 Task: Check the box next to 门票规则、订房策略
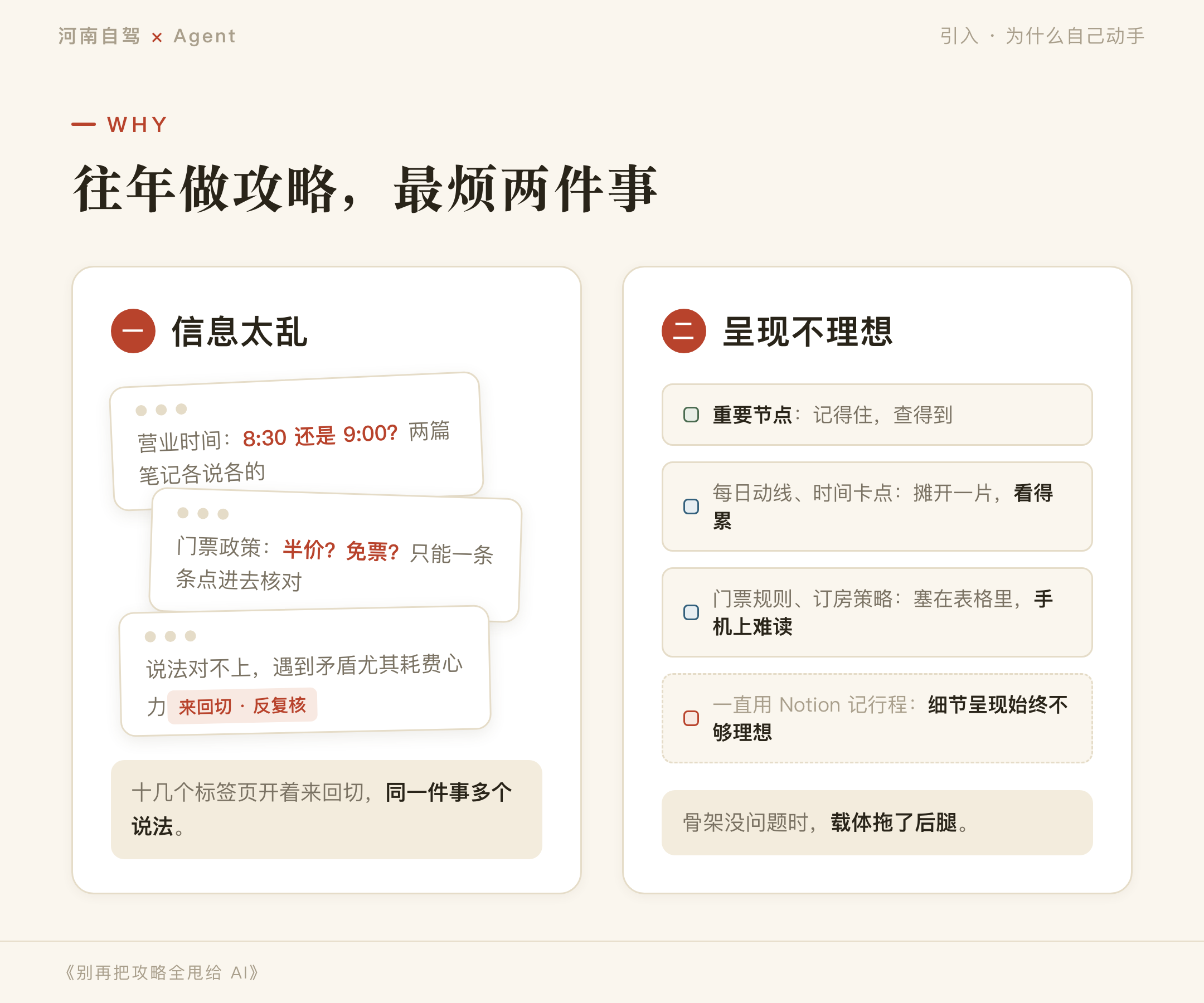(691, 612)
